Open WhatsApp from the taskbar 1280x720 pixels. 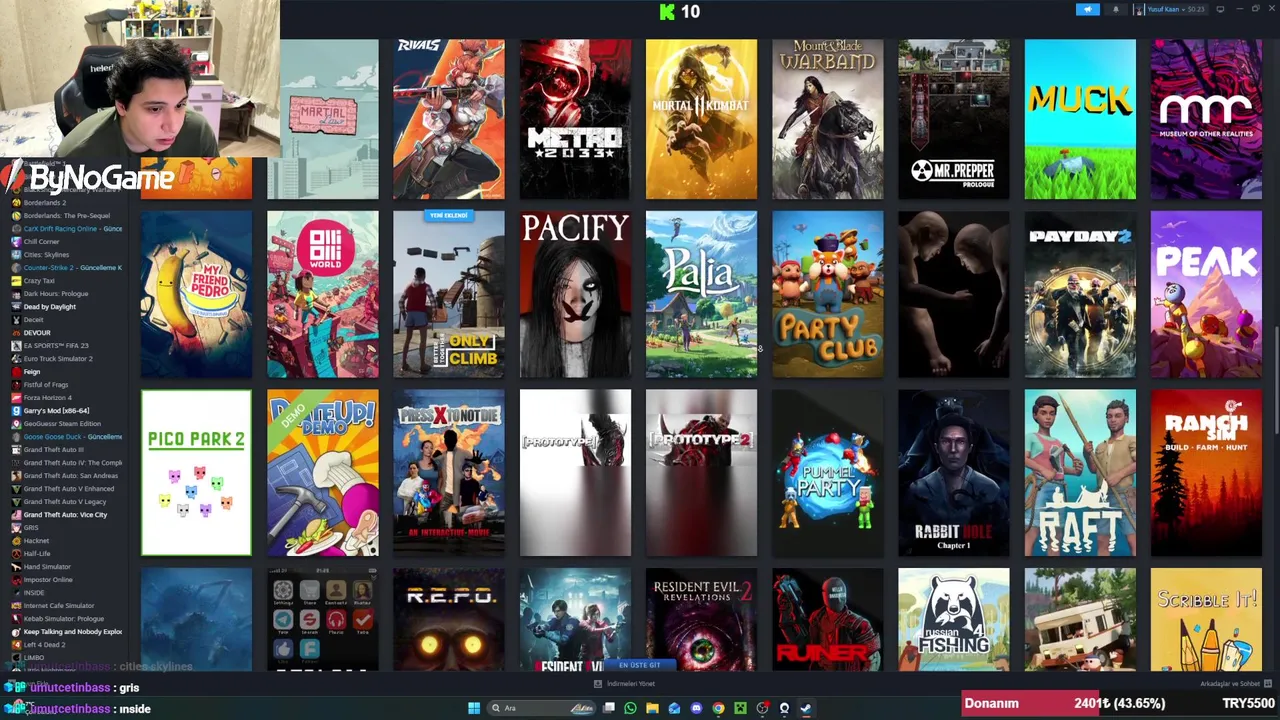click(630, 708)
